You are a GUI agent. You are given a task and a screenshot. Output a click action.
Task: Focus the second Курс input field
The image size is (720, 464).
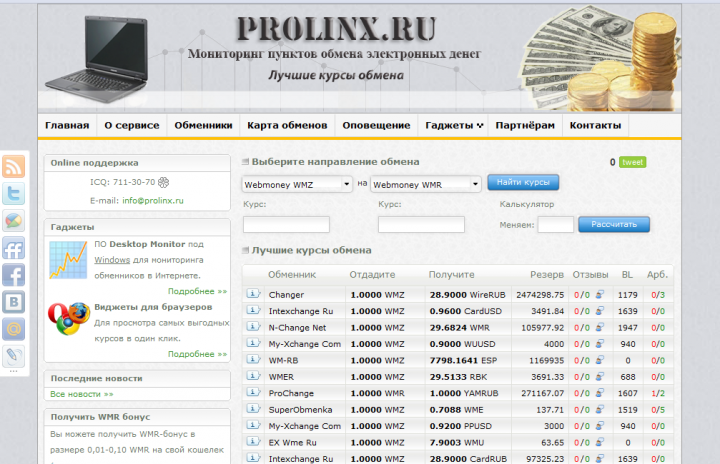421,225
